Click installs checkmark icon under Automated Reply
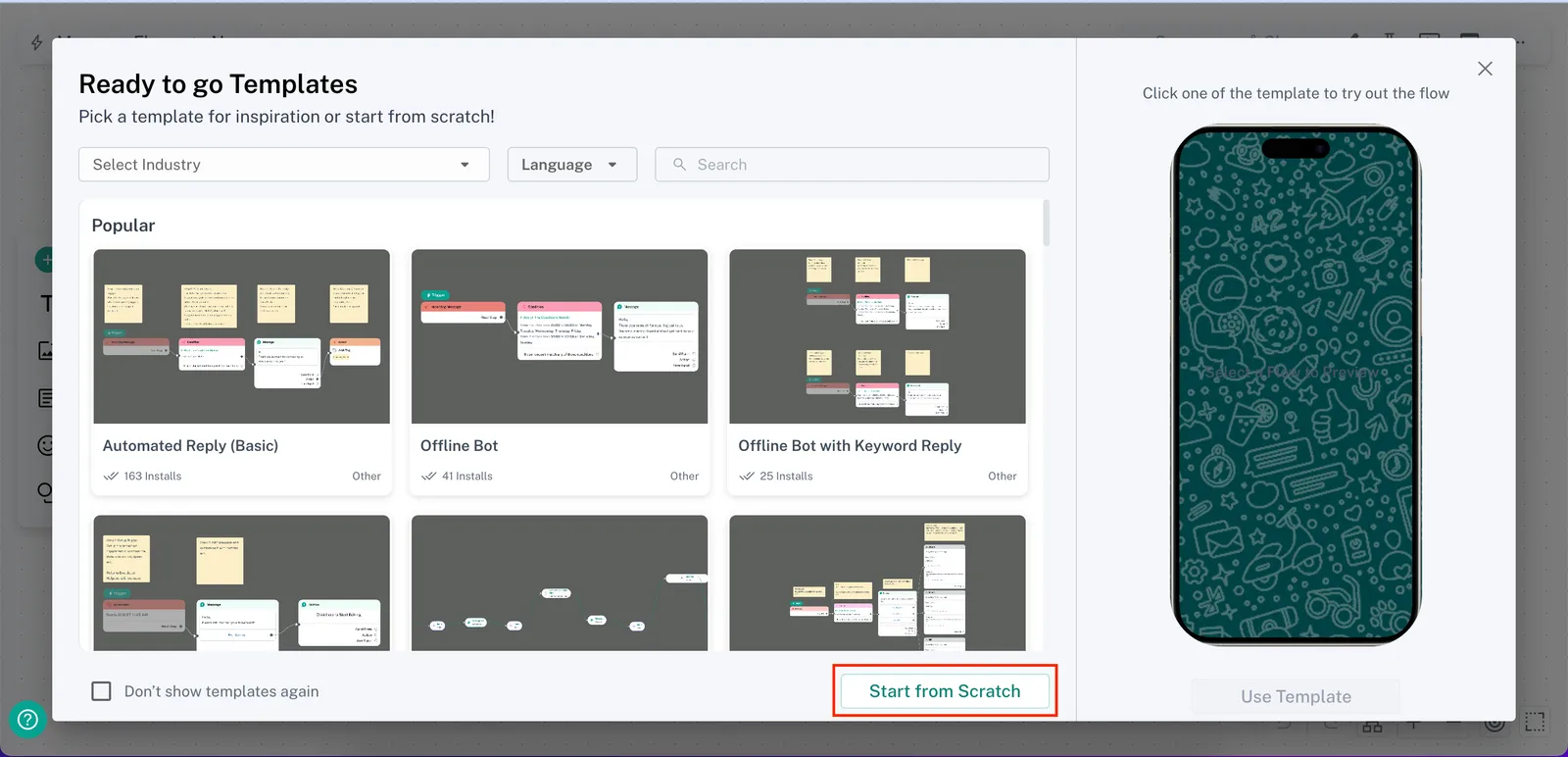 coord(111,477)
